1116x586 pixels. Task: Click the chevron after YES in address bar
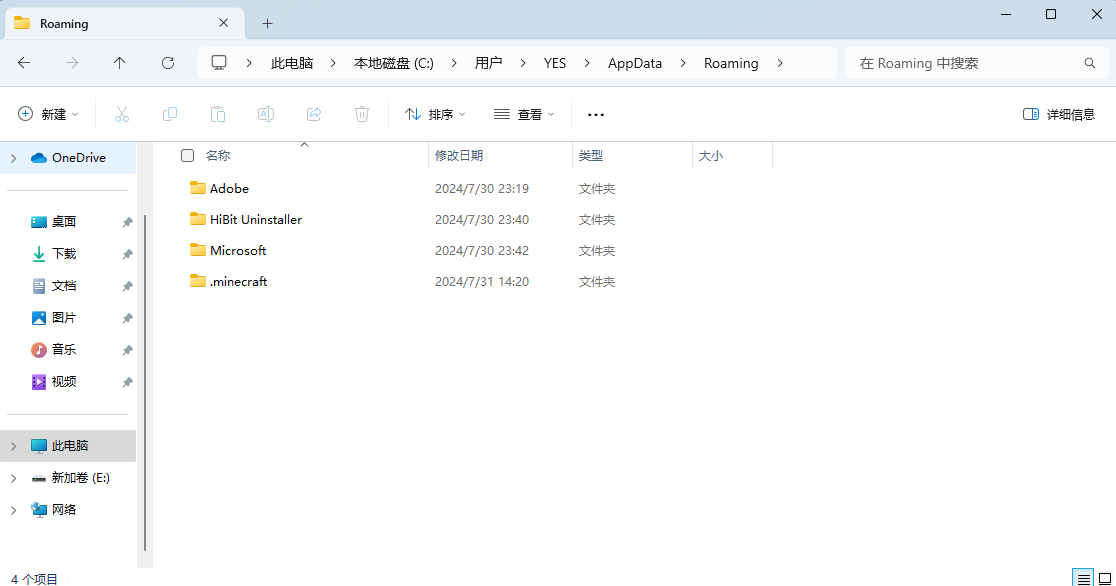click(x=587, y=63)
